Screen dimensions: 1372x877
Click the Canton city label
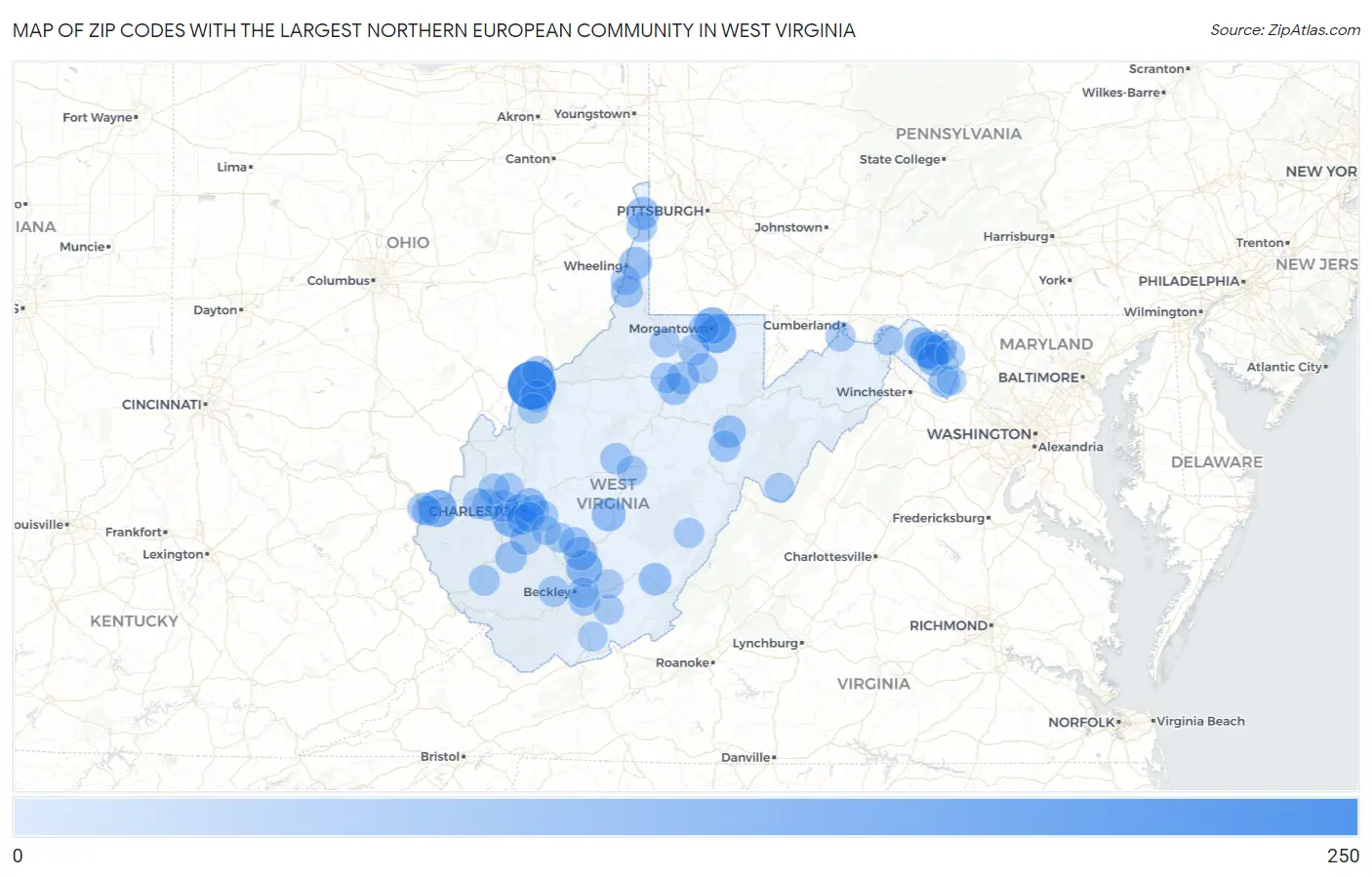[x=528, y=159]
